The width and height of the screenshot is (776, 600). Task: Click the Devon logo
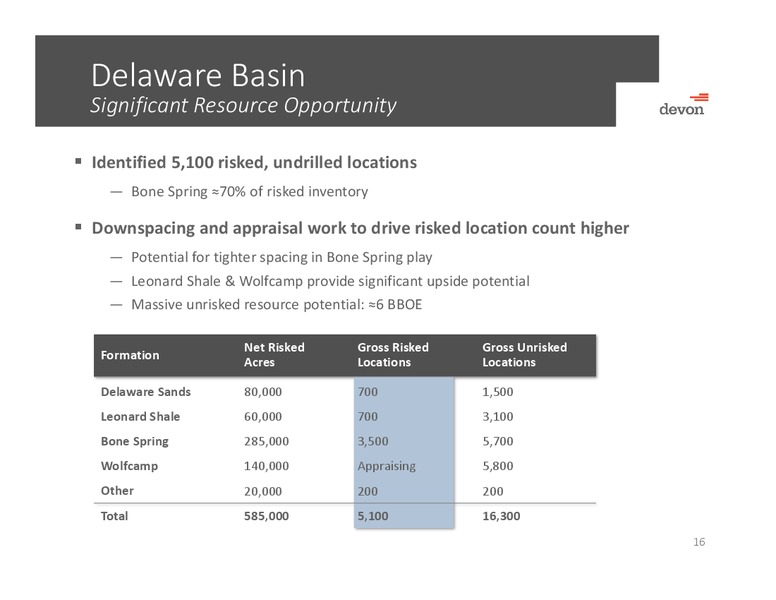683,104
